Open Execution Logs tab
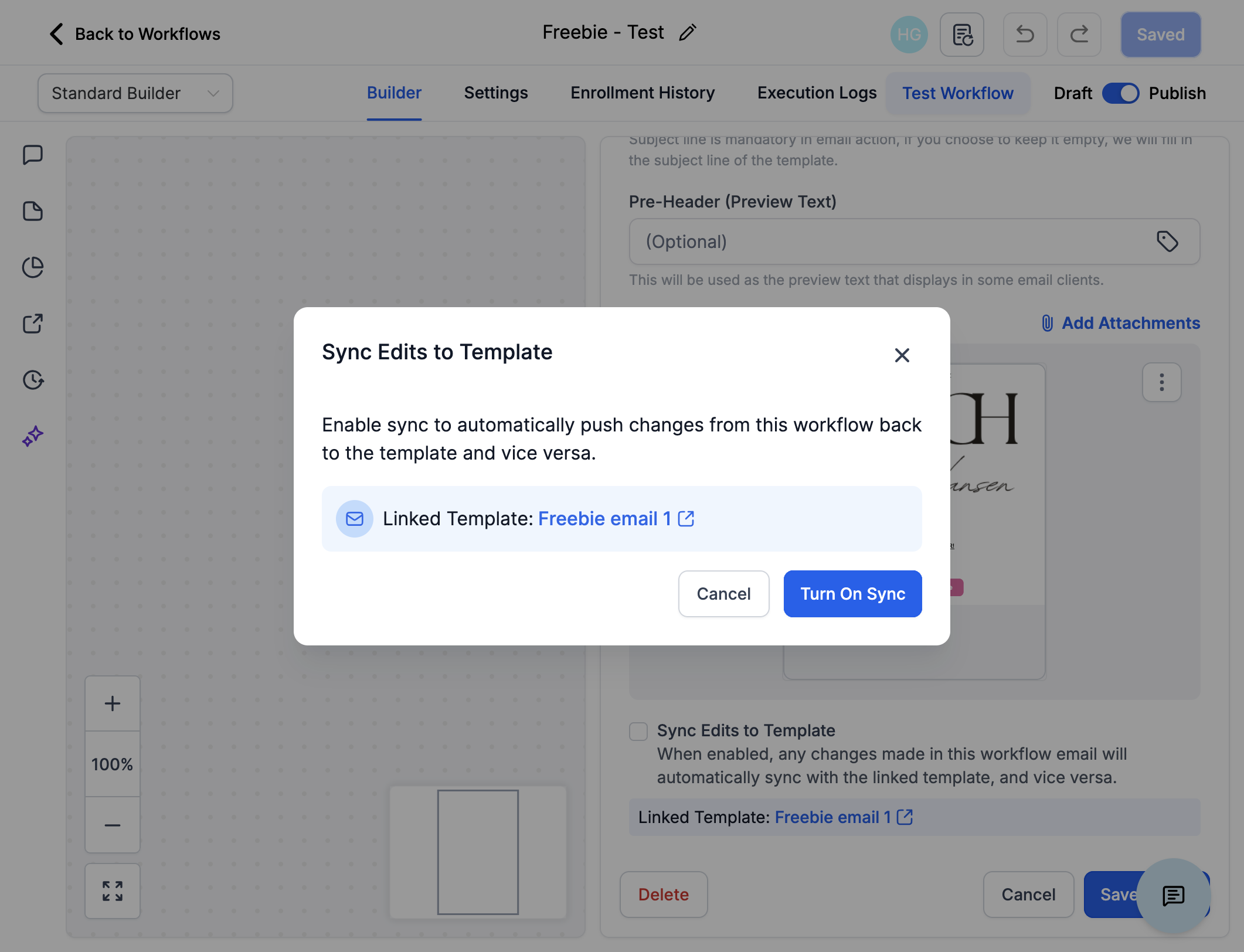The height and width of the screenshot is (952, 1244). pyautogui.click(x=817, y=93)
